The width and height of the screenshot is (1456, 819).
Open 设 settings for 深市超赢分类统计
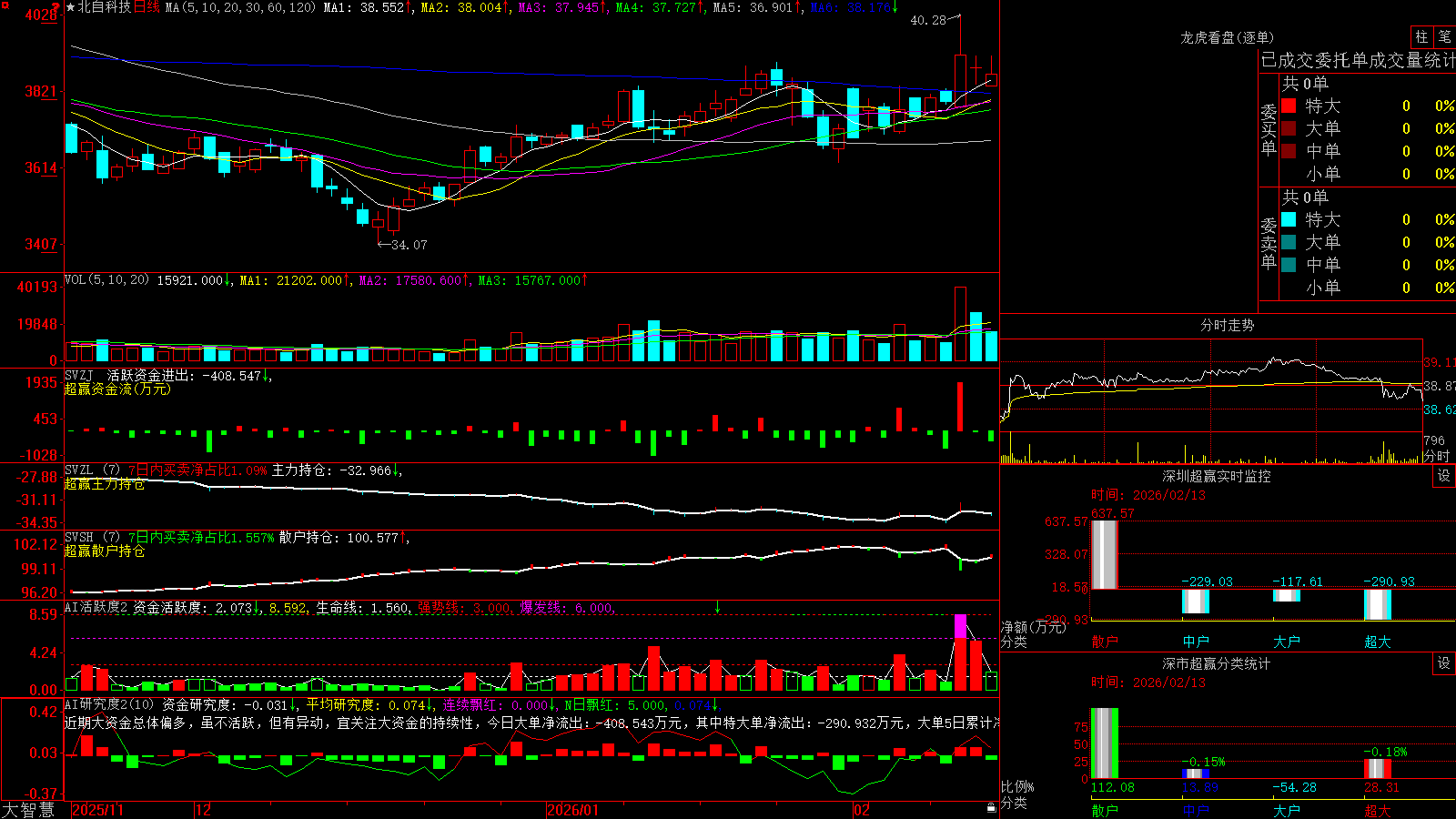1444,663
